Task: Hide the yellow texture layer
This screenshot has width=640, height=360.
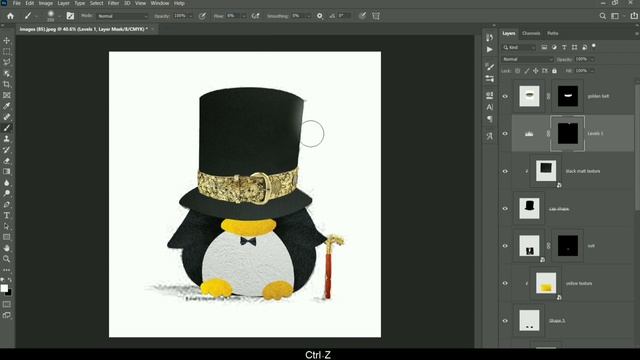Action: pyautogui.click(x=505, y=283)
